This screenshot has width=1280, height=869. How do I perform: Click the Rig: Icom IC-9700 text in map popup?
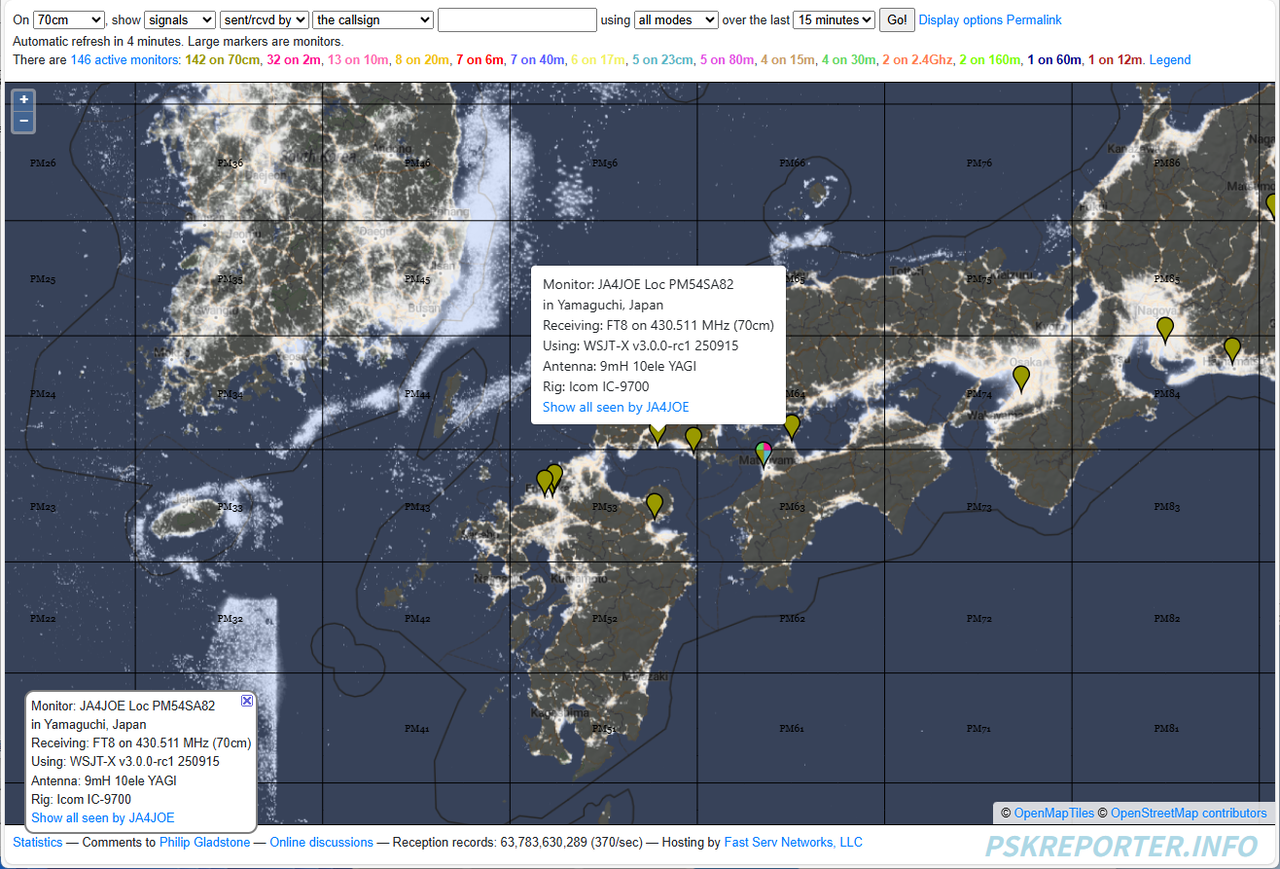[x=596, y=386]
